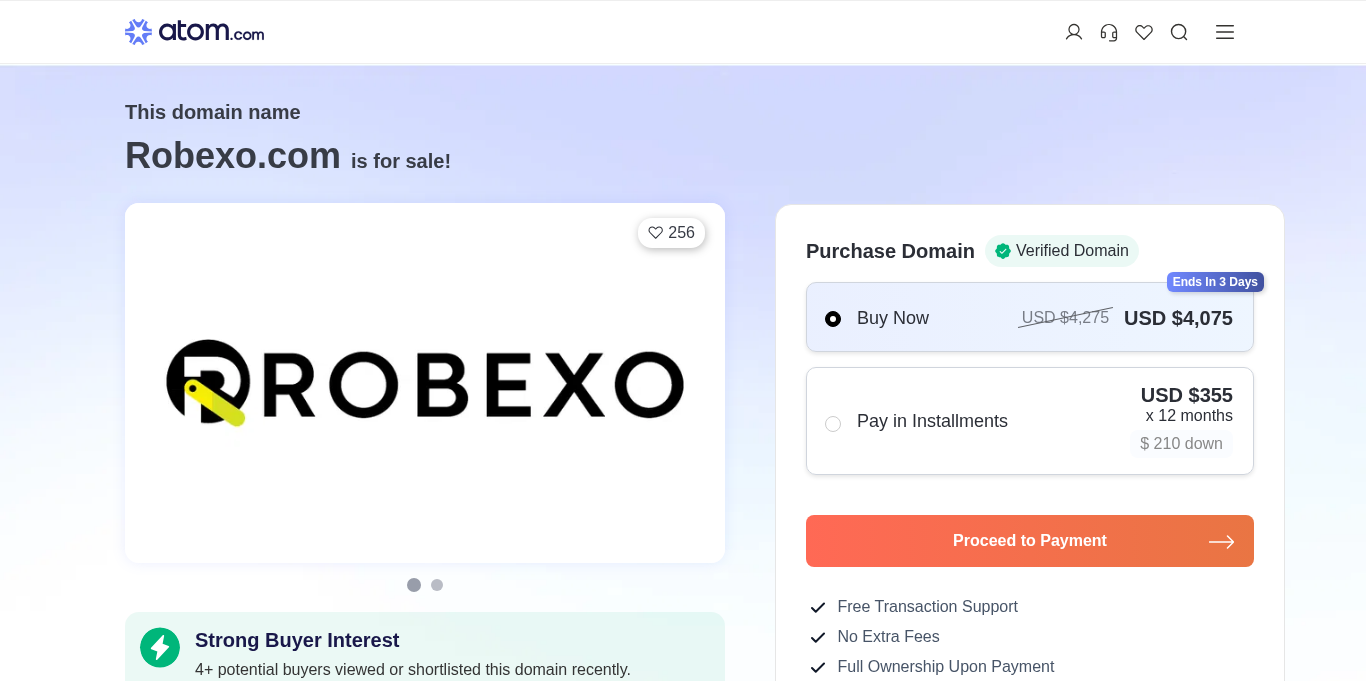Select the Pay in Installments radio button

(x=833, y=424)
